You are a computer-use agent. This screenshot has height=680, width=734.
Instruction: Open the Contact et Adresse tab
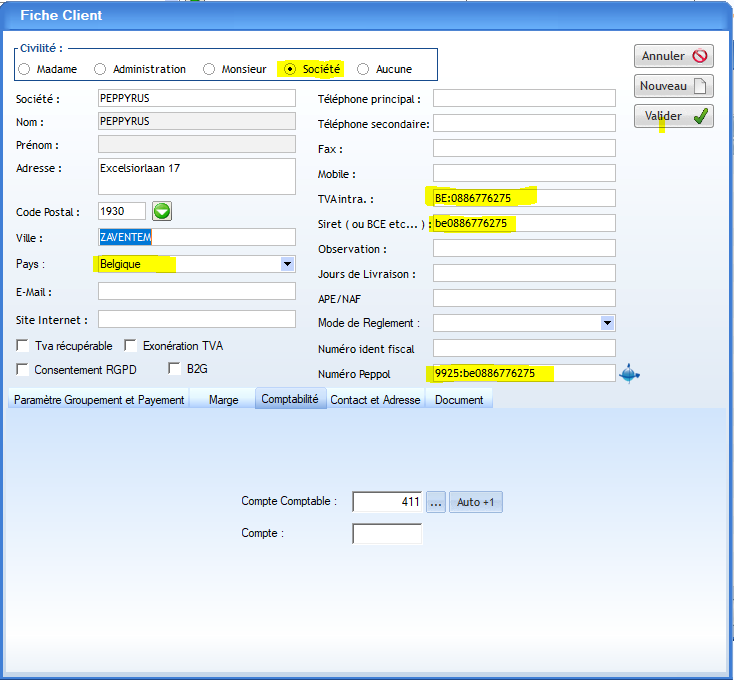coord(375,399)
